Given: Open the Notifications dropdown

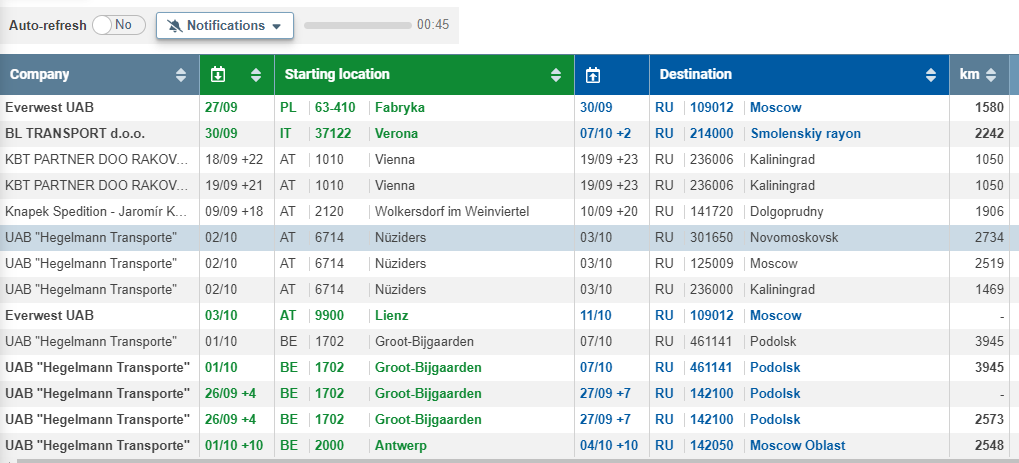Looking at the screenshot, I should tap(225, 25).
